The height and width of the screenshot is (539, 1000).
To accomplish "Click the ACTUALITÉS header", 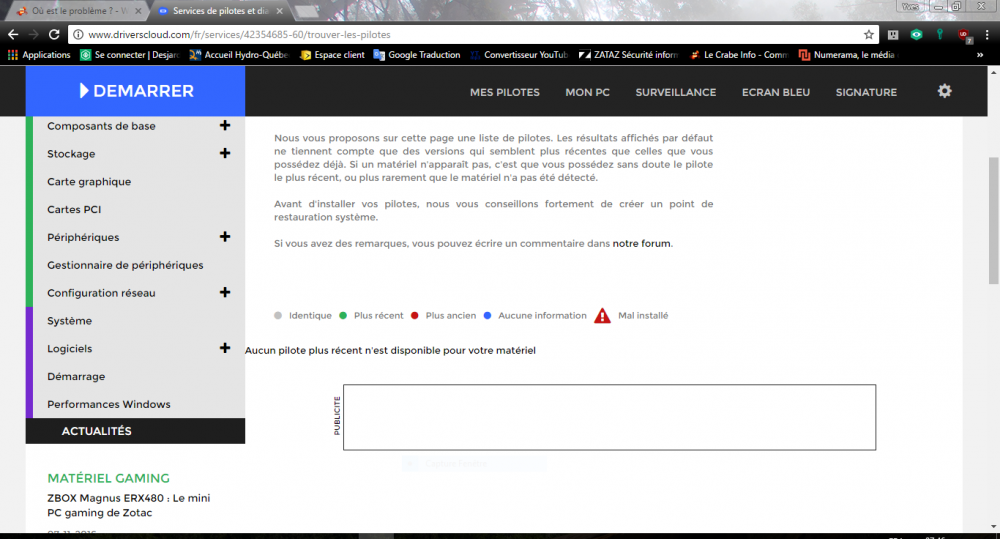I will (x=135, y=431).
